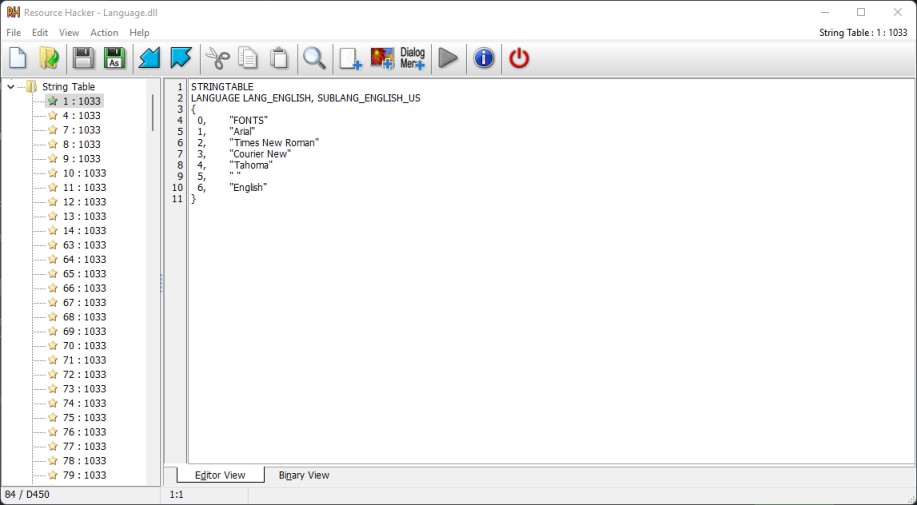The height and width of the screenshot is (505, 917).
Task: Select tree item 78 : 1033
Action: pos(84,461)
